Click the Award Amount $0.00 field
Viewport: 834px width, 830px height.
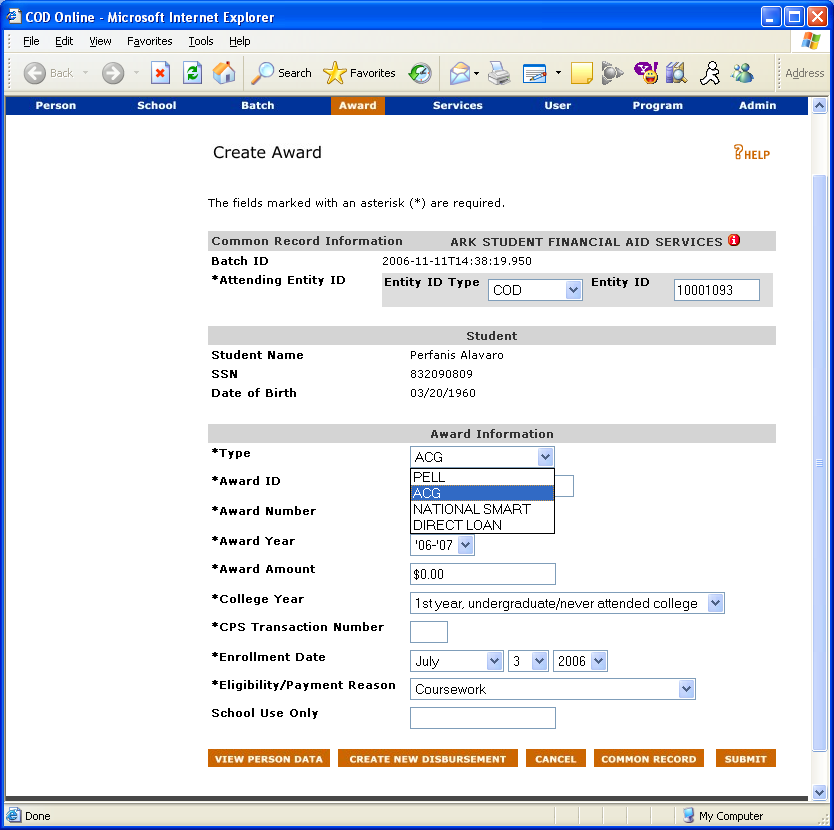482,574
